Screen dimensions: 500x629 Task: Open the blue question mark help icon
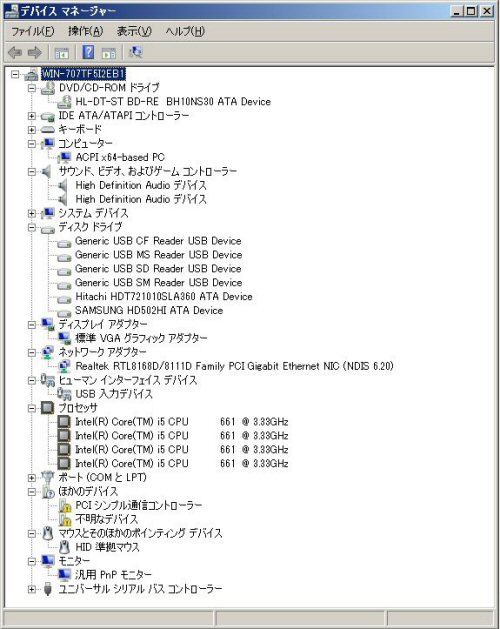coord(88,52)
